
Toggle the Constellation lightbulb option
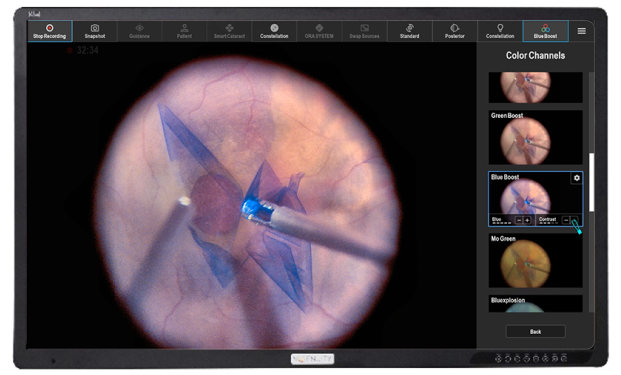pyautogui.click(x=500, y=31)
